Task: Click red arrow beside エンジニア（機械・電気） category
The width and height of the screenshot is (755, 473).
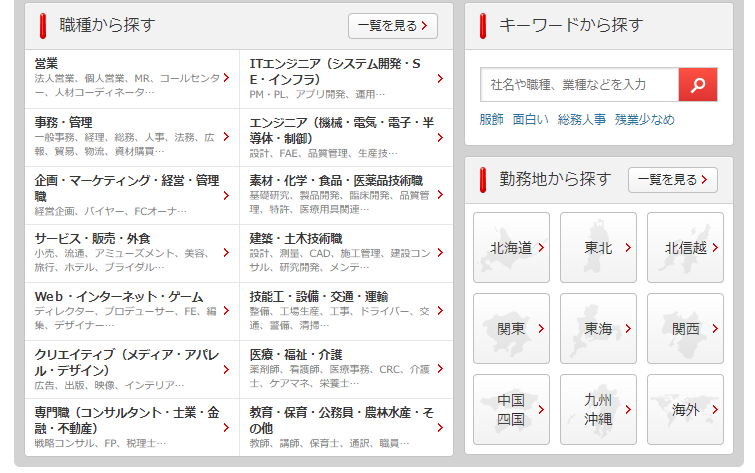Action: [440, 138]
